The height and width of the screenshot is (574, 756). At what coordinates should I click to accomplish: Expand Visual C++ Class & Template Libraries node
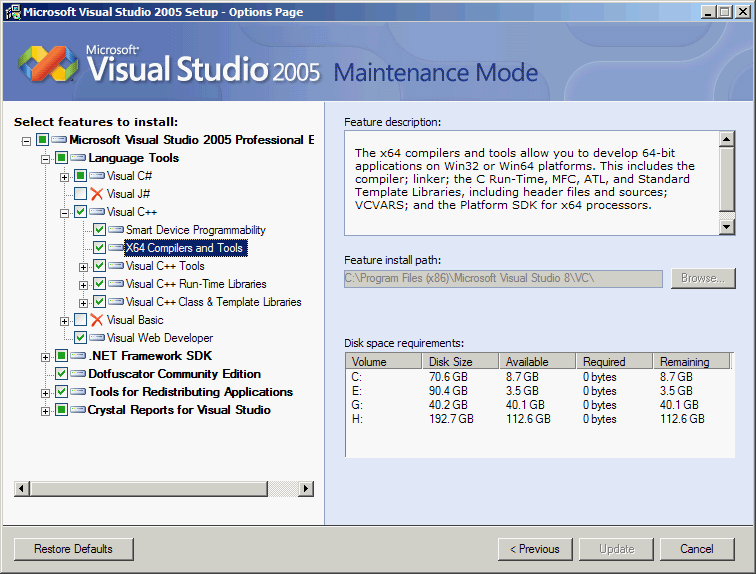pyautogui.click(x=83, y=303)
